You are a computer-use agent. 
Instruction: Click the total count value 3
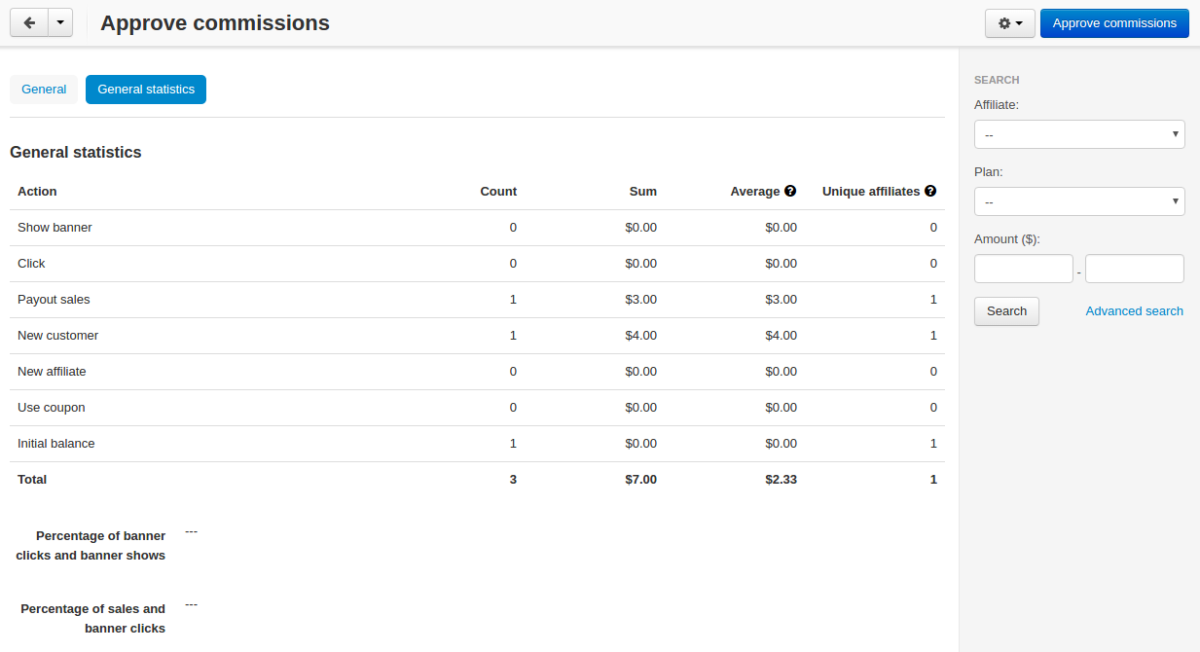[x=513, y=479]
